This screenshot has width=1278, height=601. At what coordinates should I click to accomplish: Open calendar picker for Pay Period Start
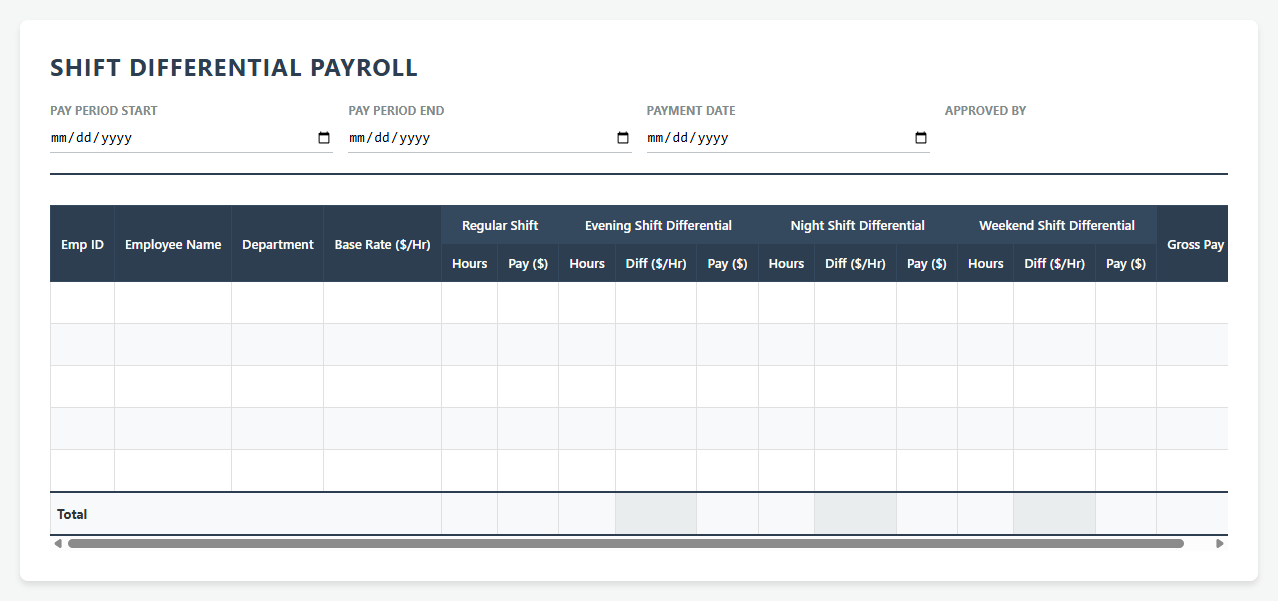324,138
